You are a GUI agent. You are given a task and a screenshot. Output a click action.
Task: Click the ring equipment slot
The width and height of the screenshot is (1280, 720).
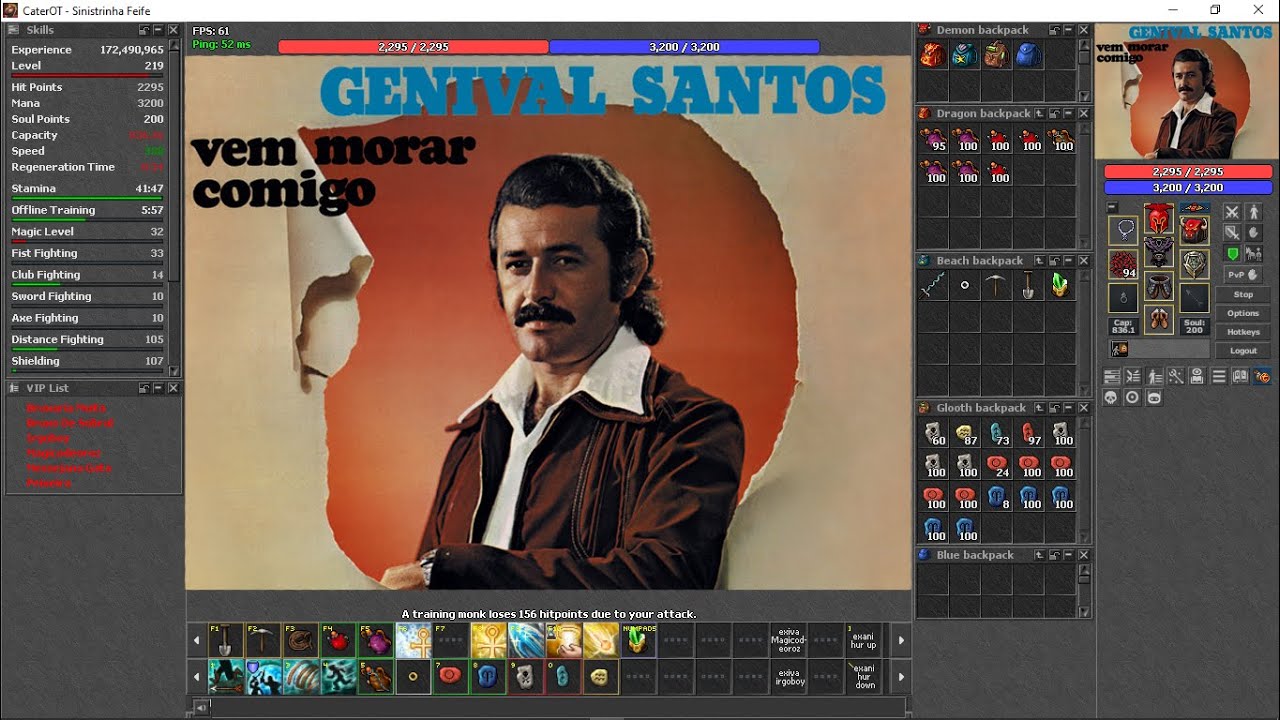[1124, 298]
